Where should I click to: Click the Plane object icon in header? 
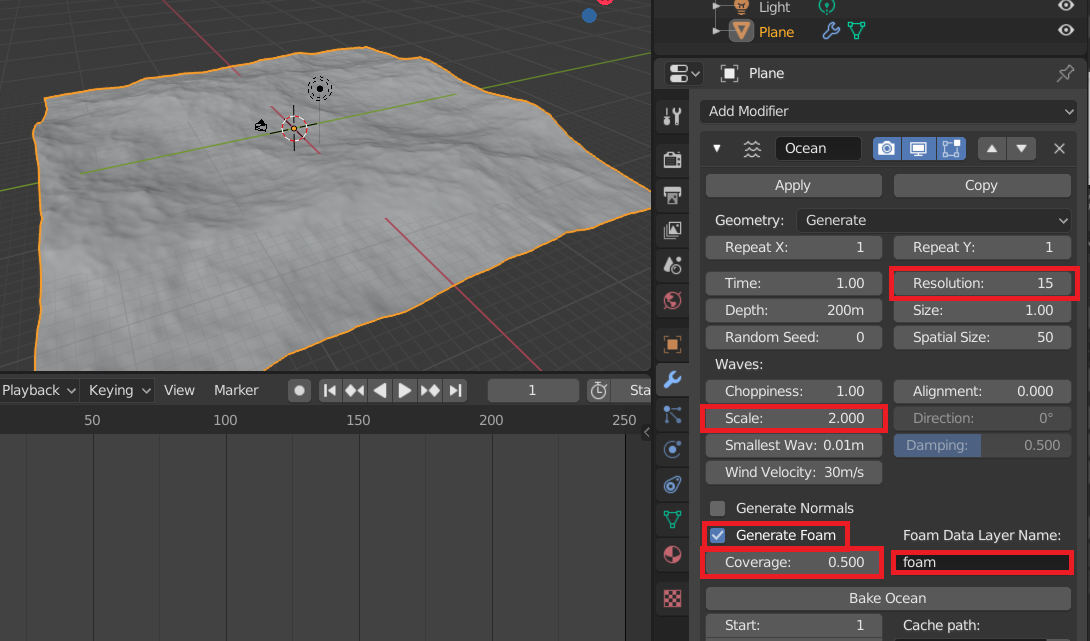pyautogui.click(x=729, y=73)
